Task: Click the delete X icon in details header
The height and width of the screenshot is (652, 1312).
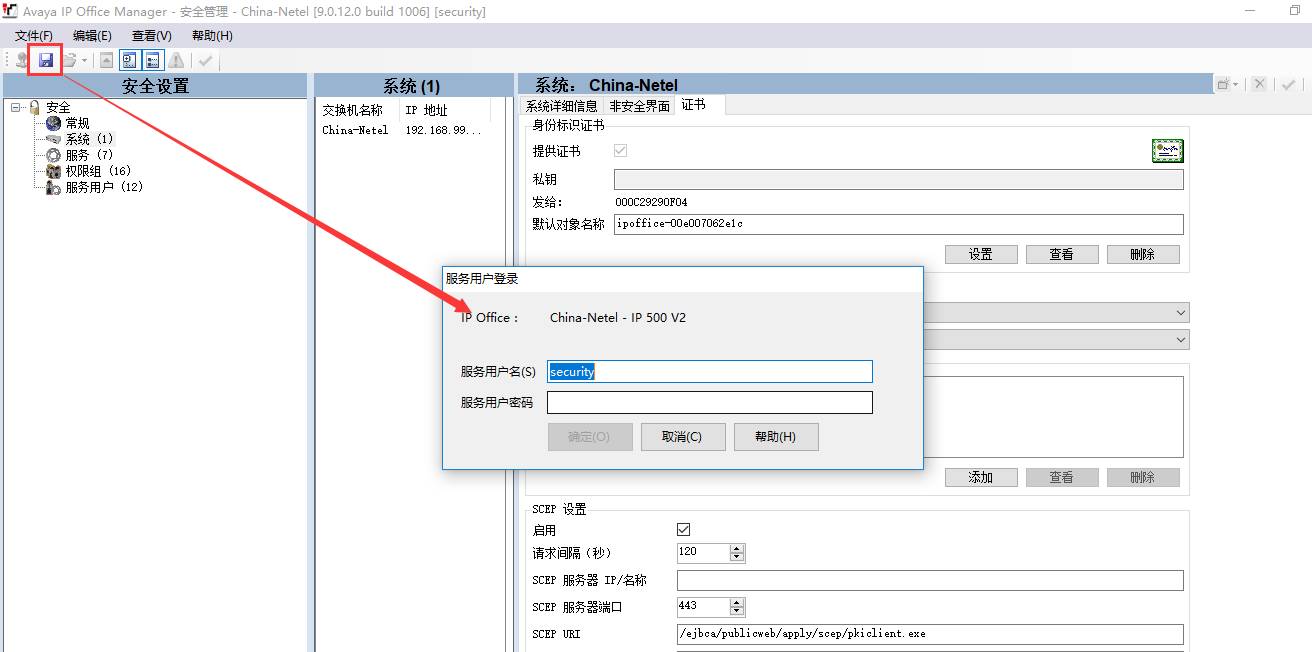Action: coord(1260,85)
